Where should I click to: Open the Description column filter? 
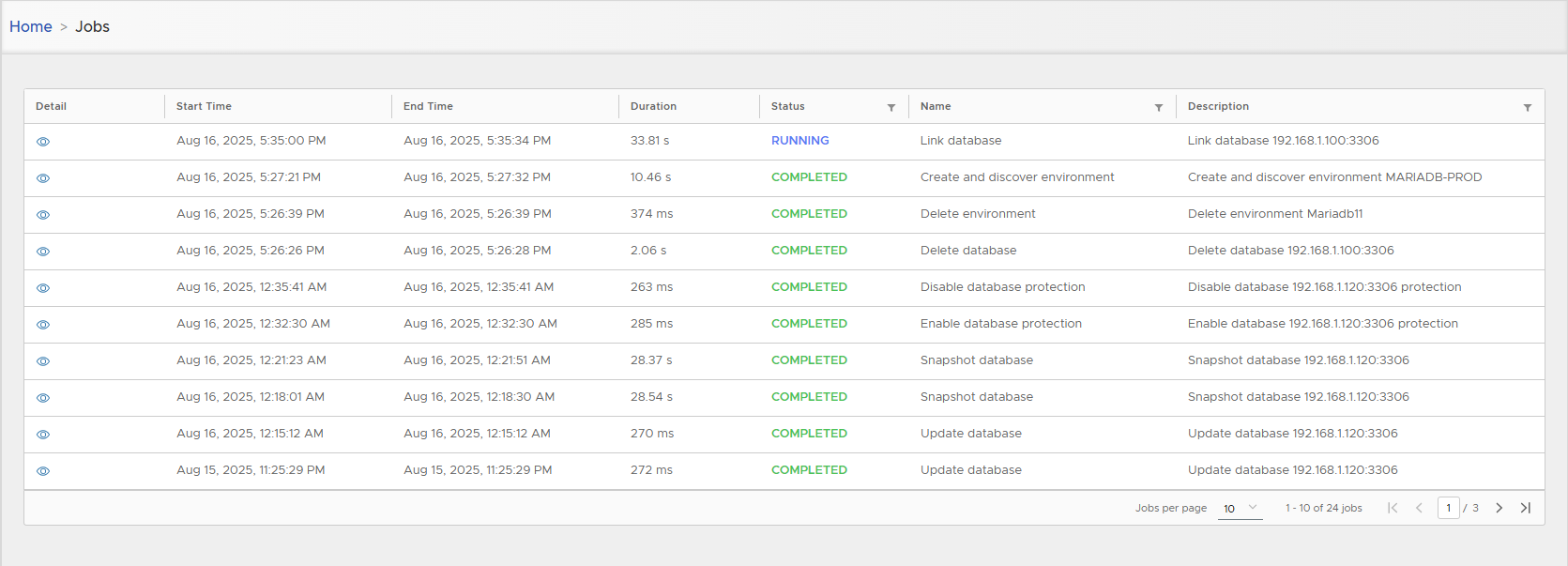click(x=1527, y=108)
